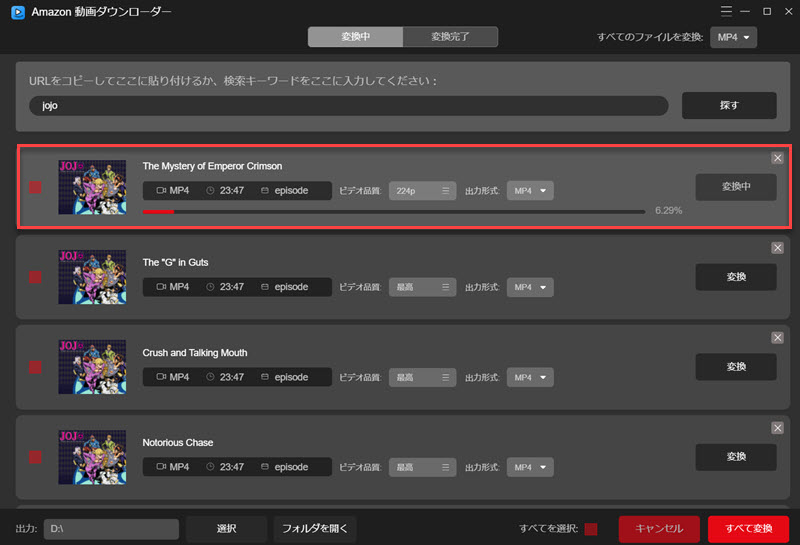Click the conversion progress bar of Emperor Crimson

394,211
